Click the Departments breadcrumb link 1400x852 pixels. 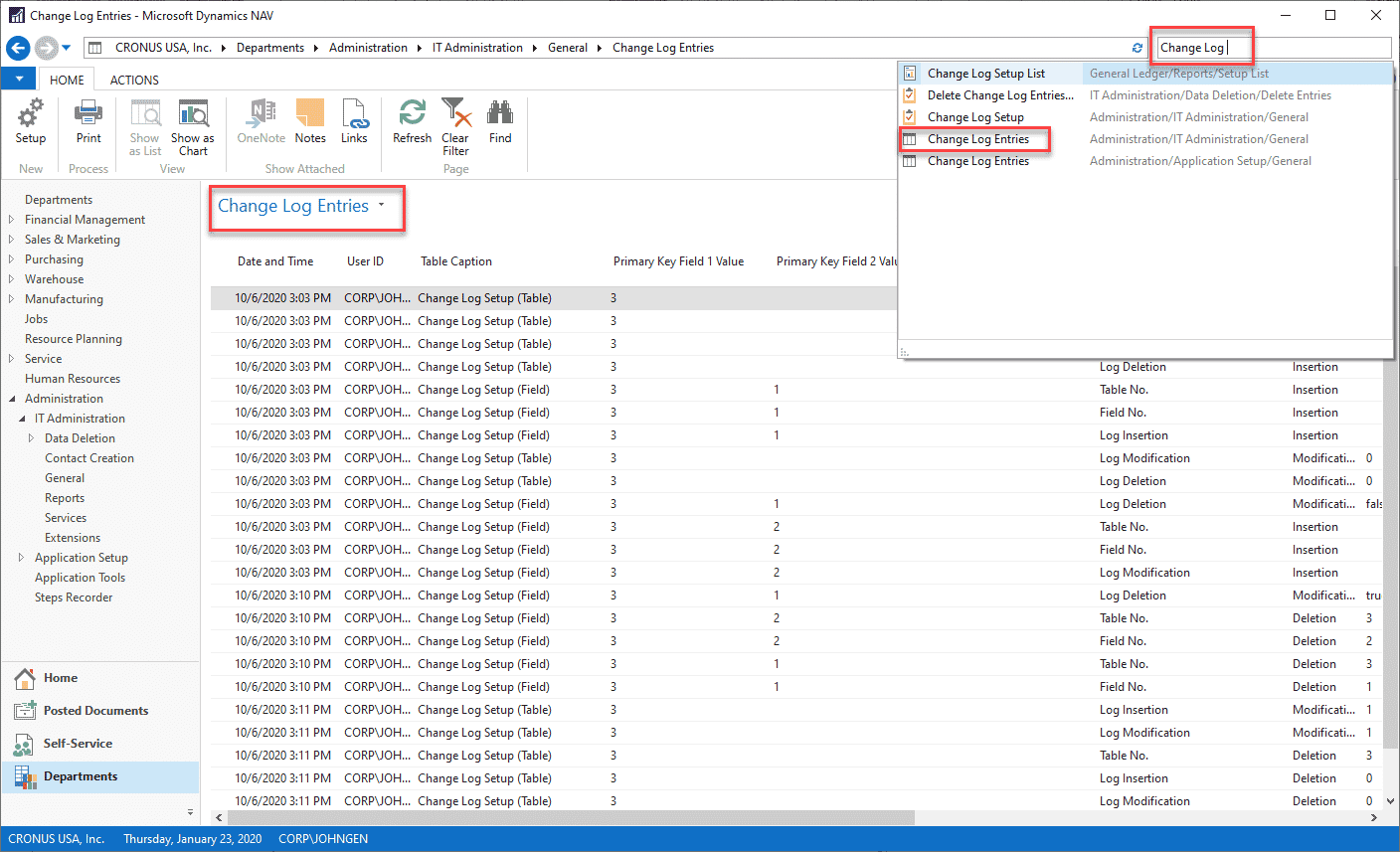pos(270,48)
